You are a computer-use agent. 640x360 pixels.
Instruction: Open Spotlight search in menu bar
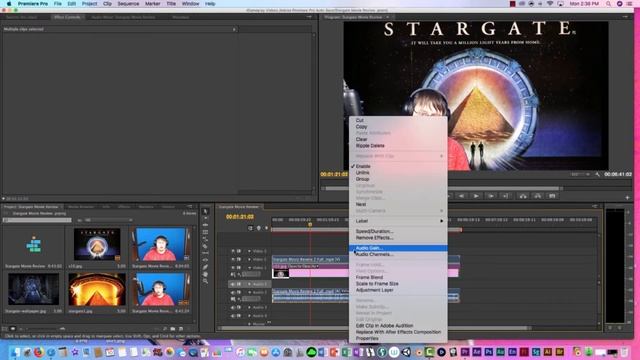pyautogui.click(x=608, y=4)
